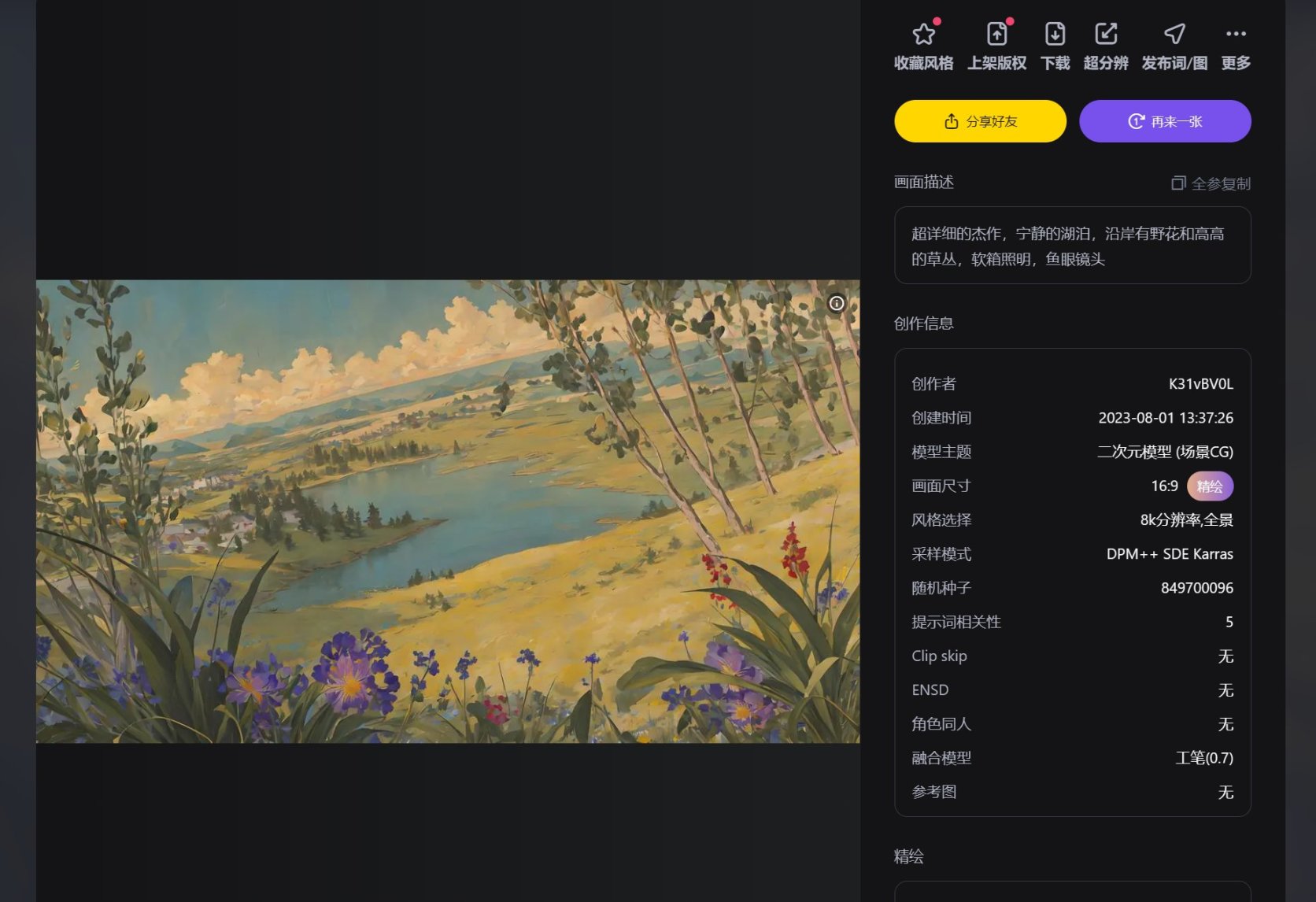Click the 精绘 badge next to 16:9
This screenshot has height=902, width=1316.
coord(1210,486)
